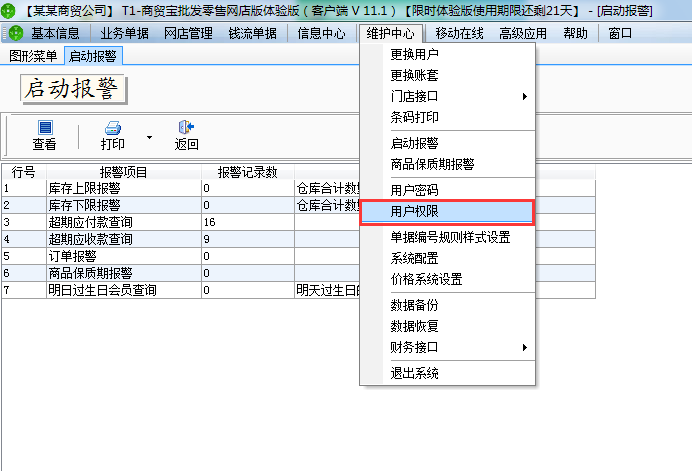Select the 超期应付款查询 row
Image resolution: width=692 pixels, height=471 pixels.
pyautogui.click(x=298, y=222)
